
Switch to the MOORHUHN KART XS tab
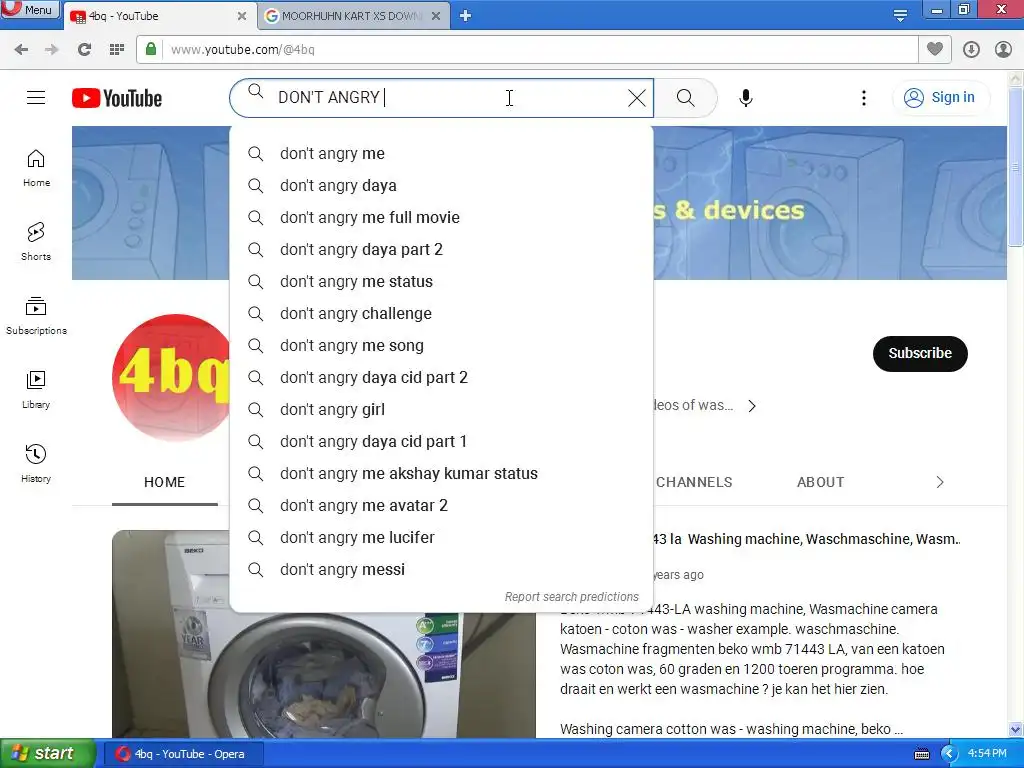point(353,16)
